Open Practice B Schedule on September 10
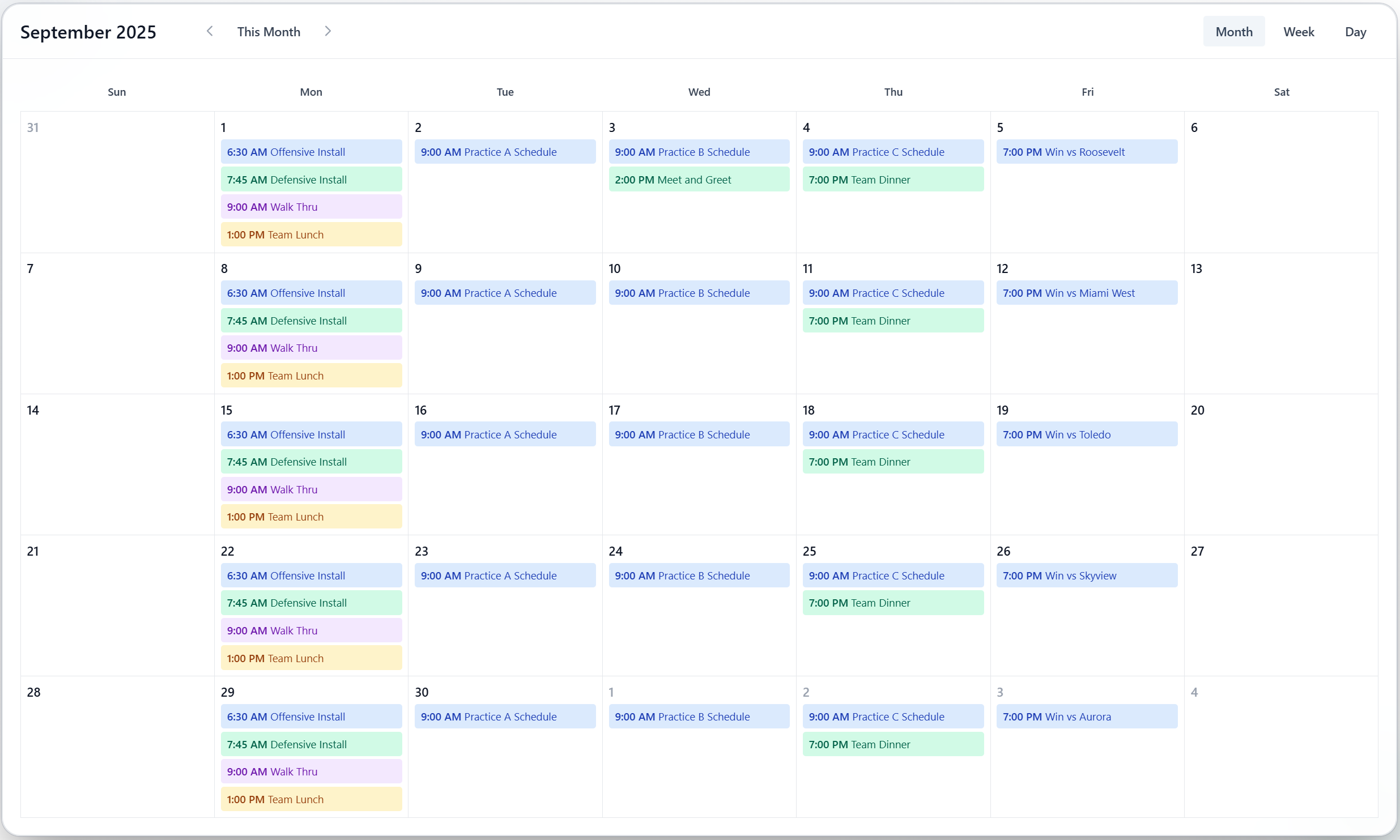Viewport: 1400px width, 840px height. click(699, 293)
